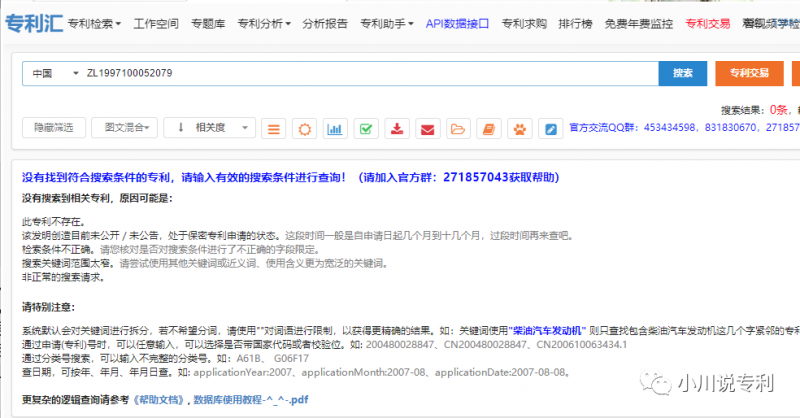Viewport: 800px width, 418px height.
Task: Open the 分析报告 menu item
Action: (x=325, y=24)
